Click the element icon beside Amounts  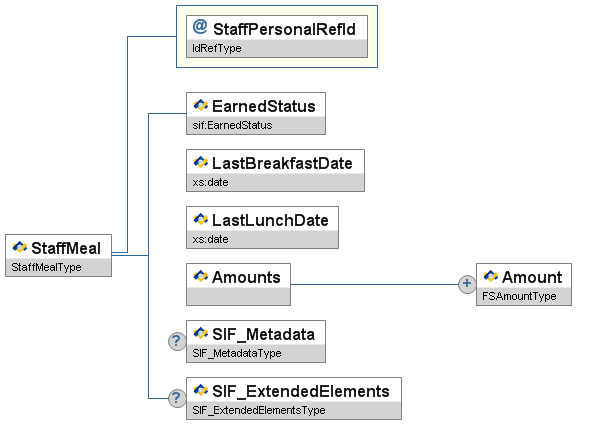tap(200, 276)
